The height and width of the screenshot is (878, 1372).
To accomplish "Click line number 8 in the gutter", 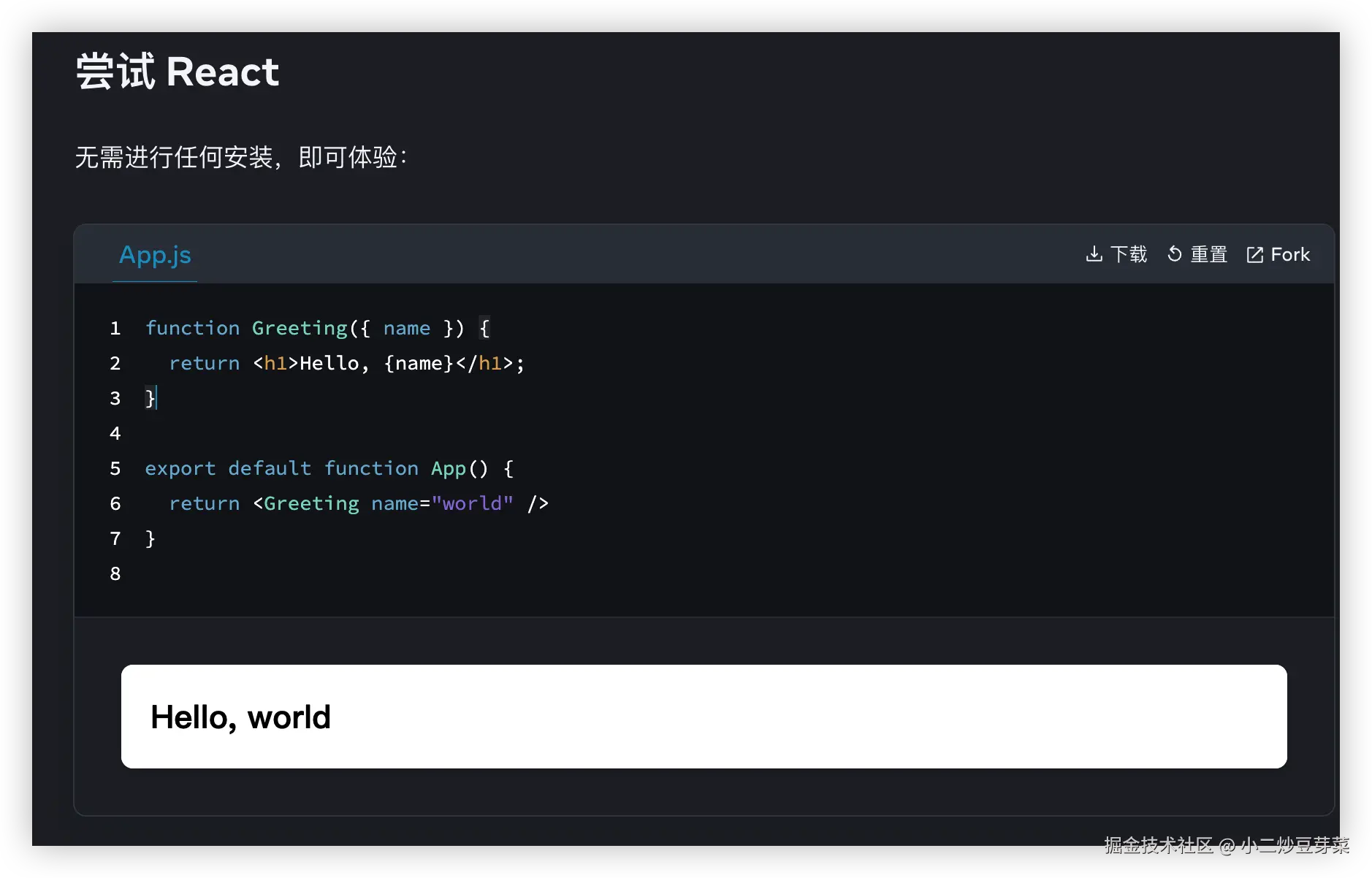I will pyautogui.click(x=115, y=573).
